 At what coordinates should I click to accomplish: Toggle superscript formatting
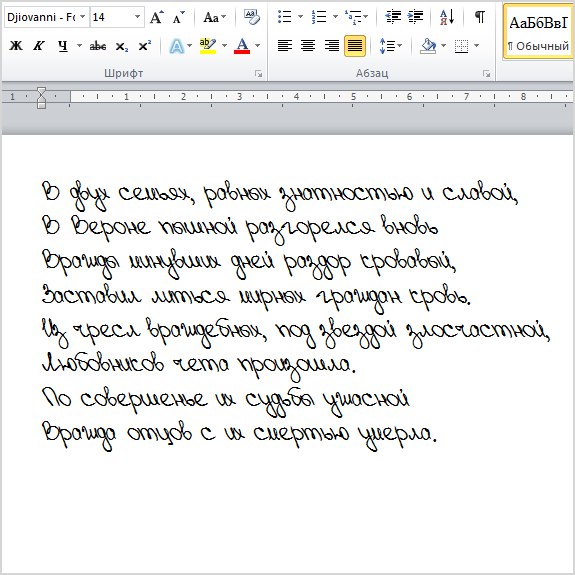coord(144,46)
